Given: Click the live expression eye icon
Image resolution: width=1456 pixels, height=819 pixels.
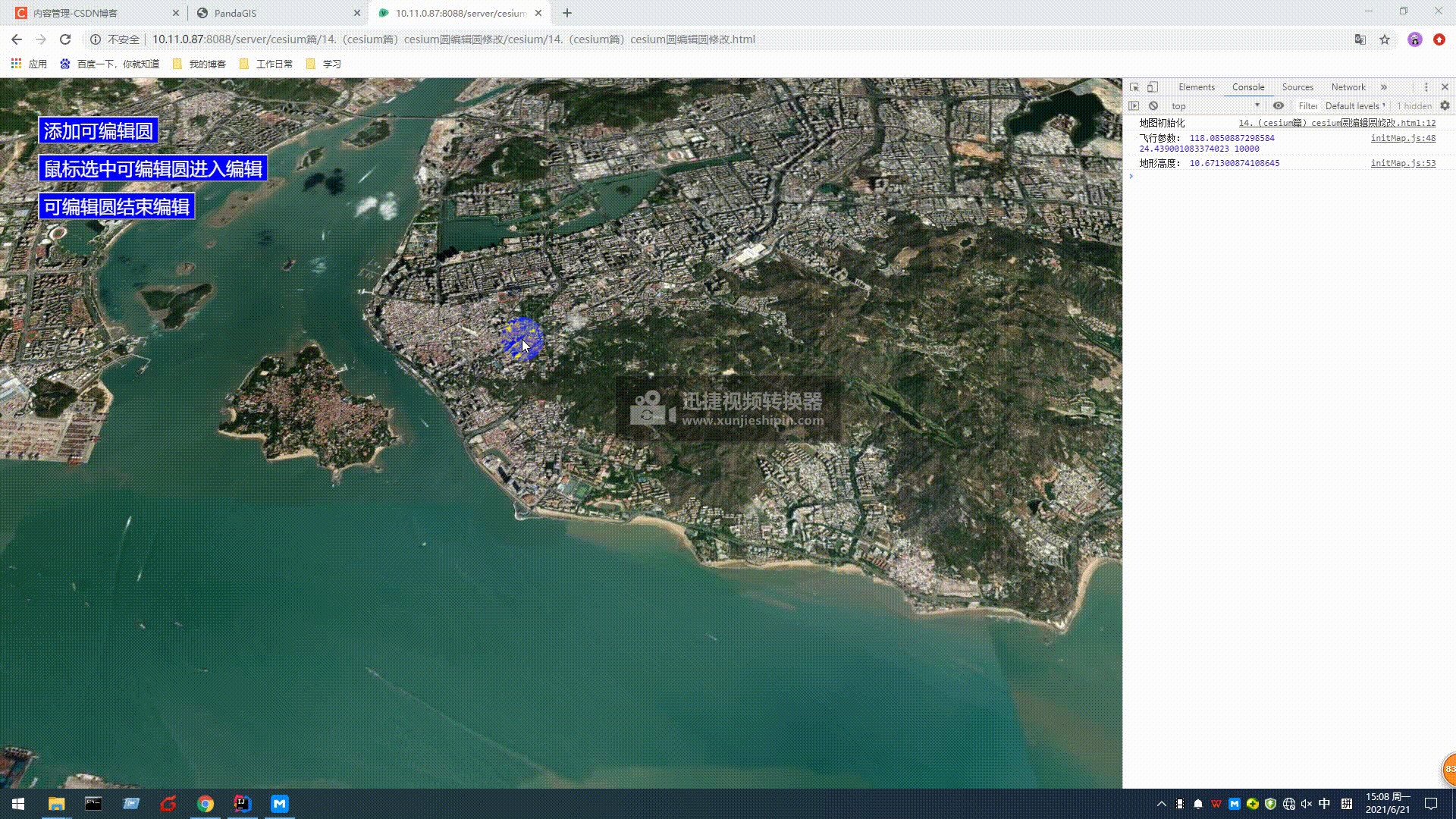Looking at the screenshot, I should [1279, 106].
